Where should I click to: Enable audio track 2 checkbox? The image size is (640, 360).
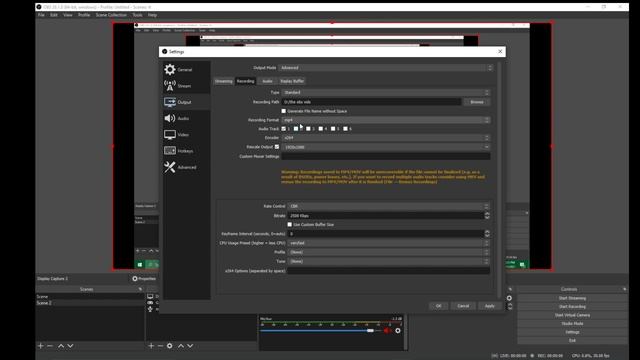[x=296, y=129]
